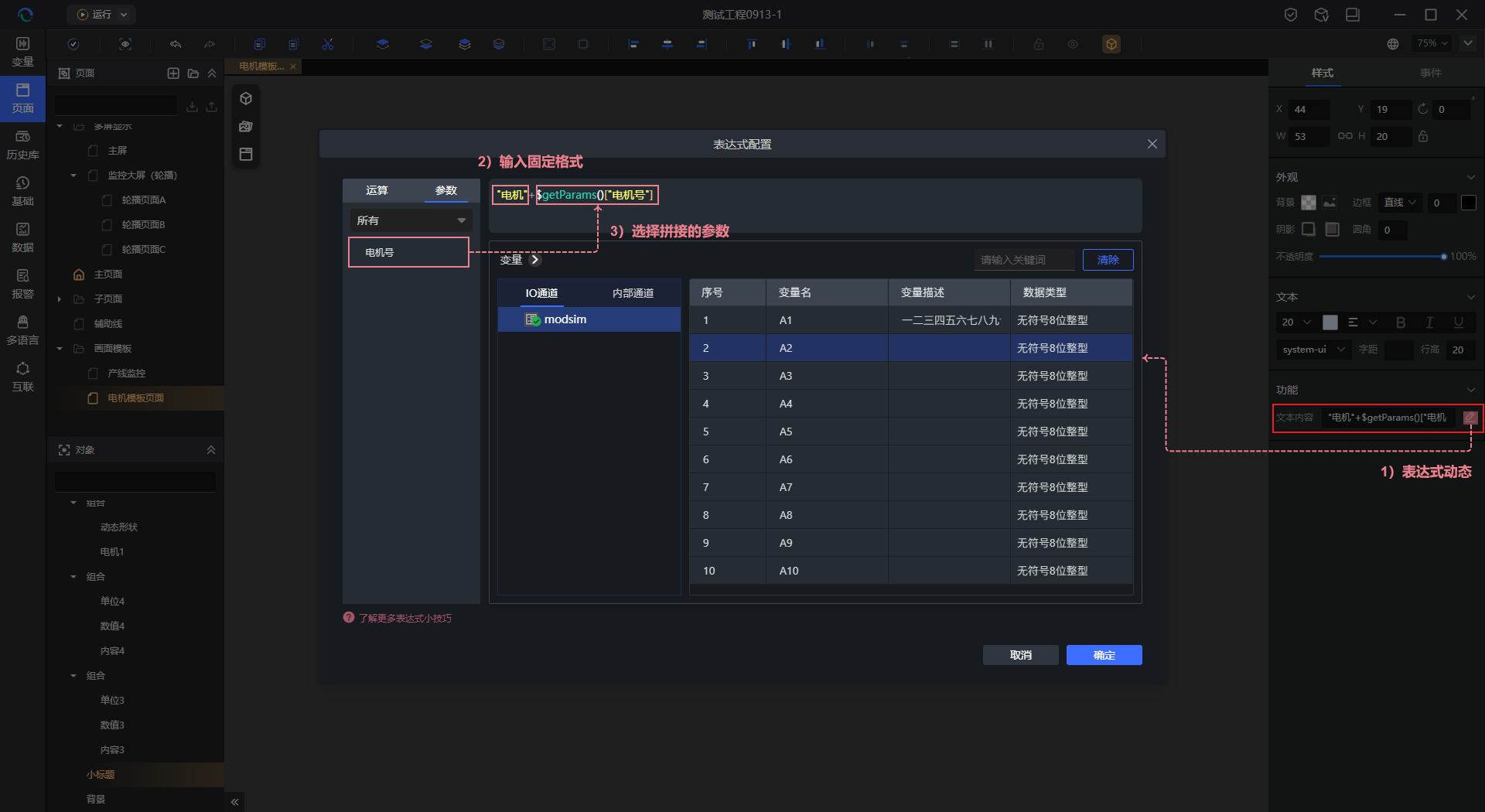Toggle the checkbox beside 产线监控
Image resolution: width=1485 pixels, height=812 pixels.
94,374
